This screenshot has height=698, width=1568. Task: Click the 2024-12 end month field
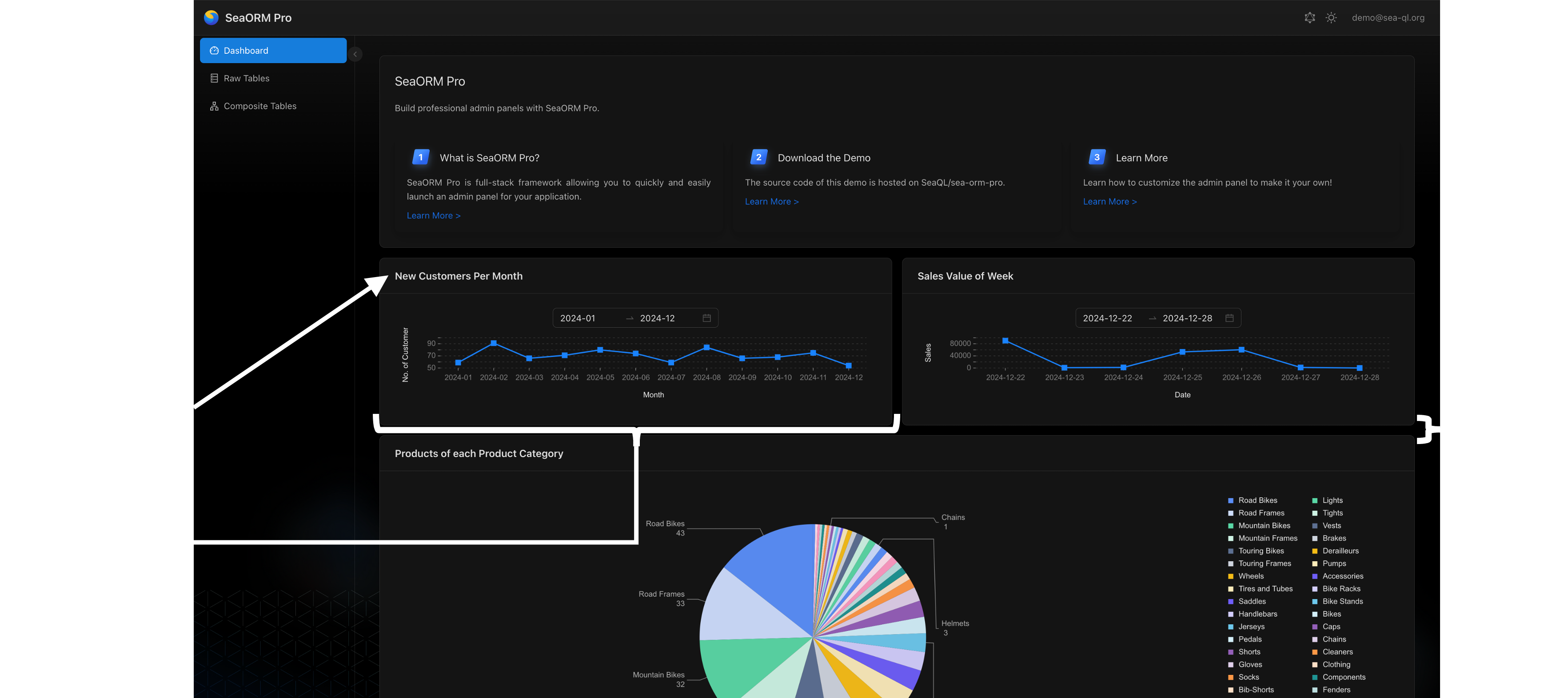click(658, 318)
